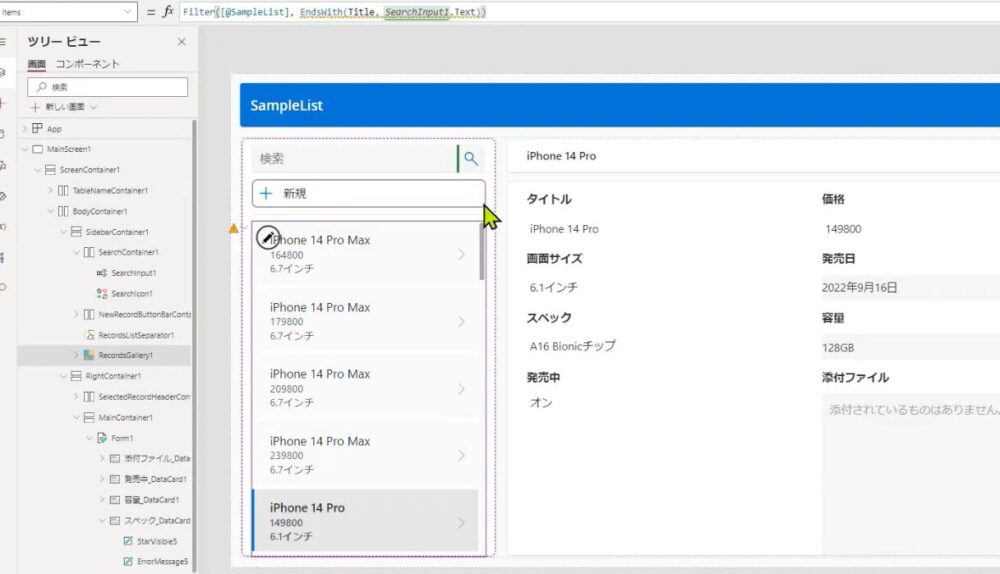Image resolution: width=1000 pixels, height=574 pixels.
Task: Click the Form1 form icon
Action: [102, 438]
